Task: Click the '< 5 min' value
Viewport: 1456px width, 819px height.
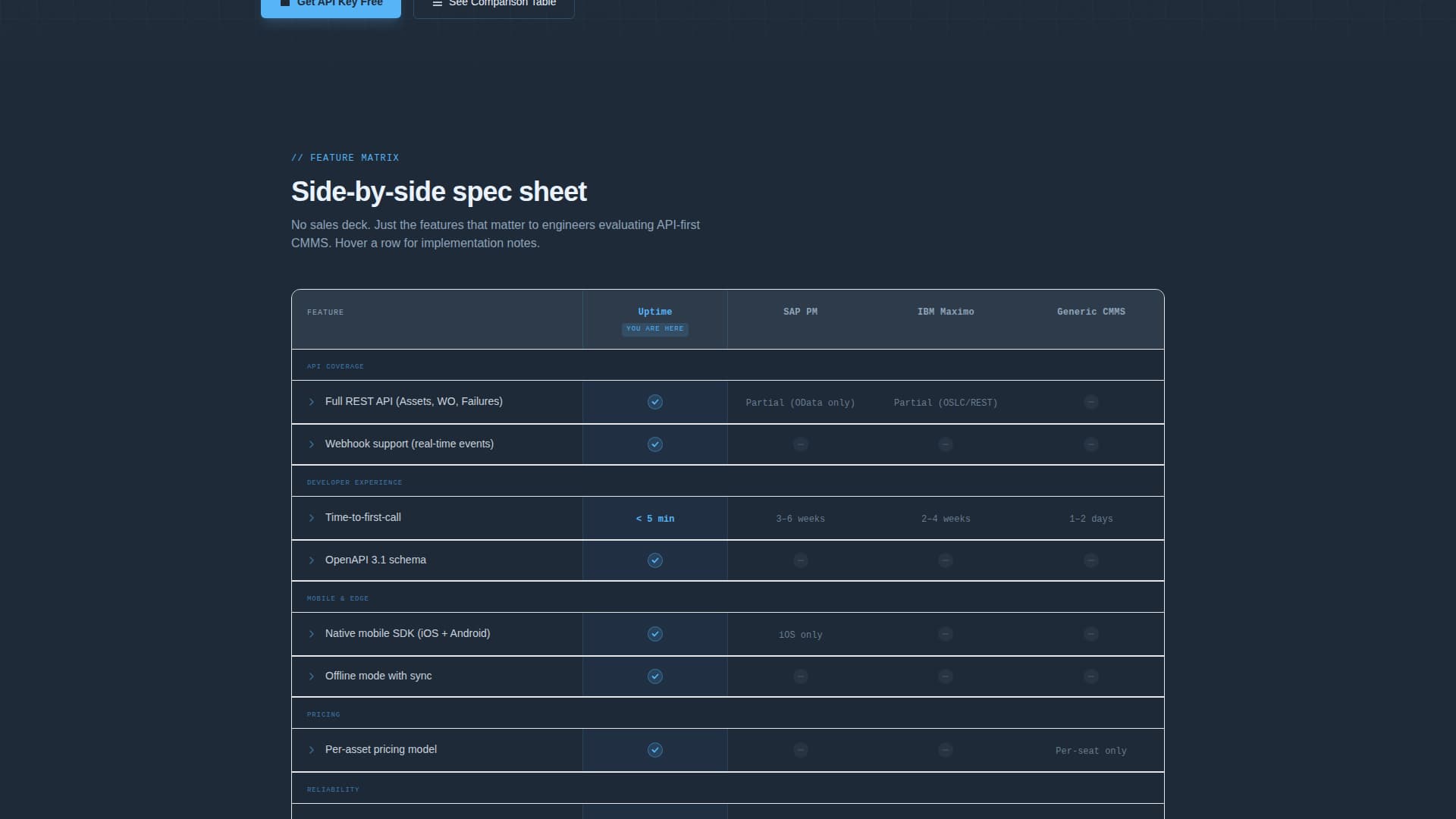Action: [x=655, y=519]
